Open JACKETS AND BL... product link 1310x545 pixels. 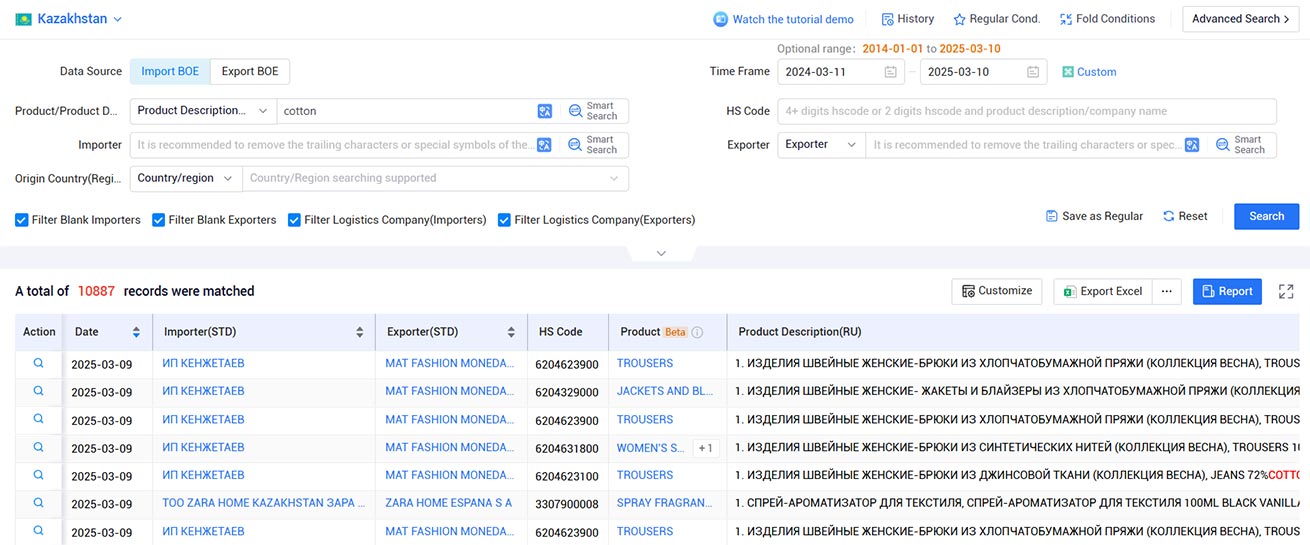click(665, 391)
